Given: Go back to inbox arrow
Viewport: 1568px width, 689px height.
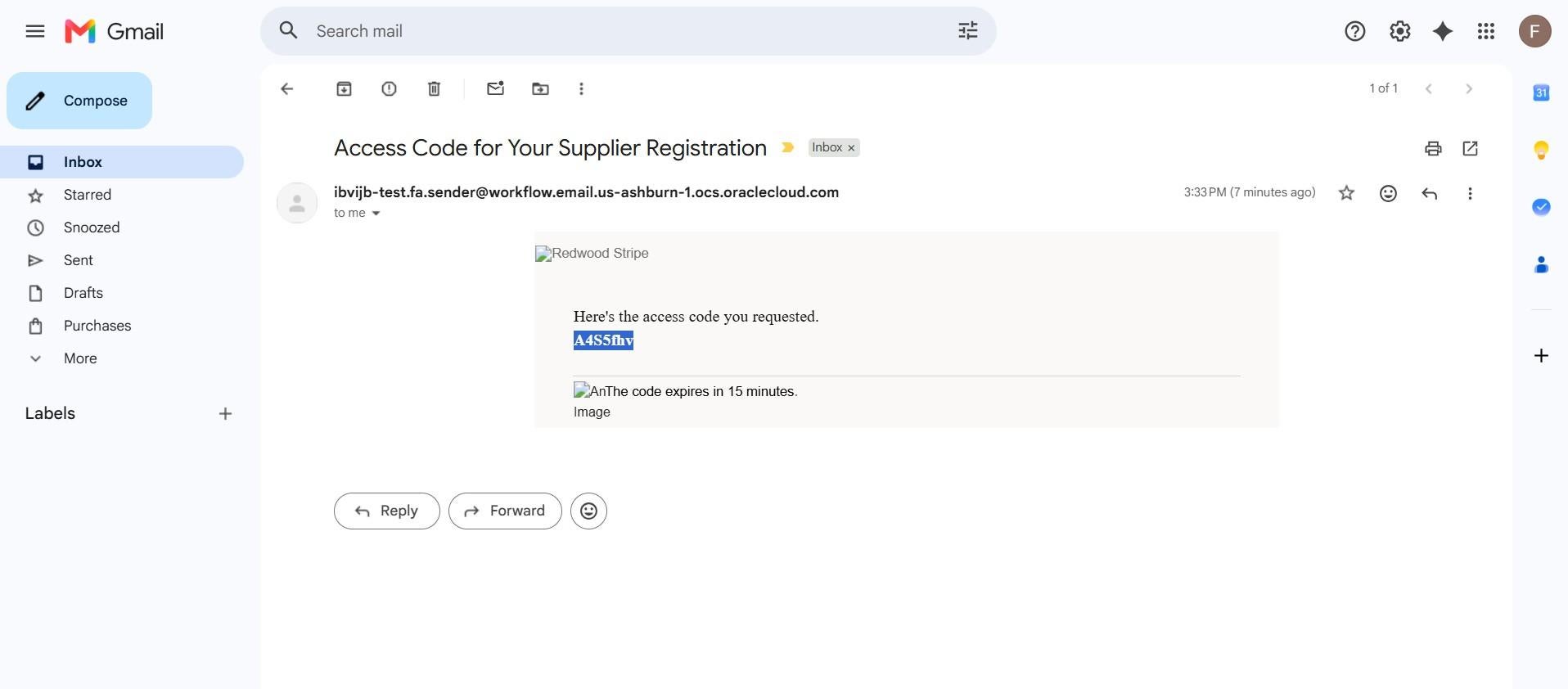Looking at the screenshot, I should (286, 88).
